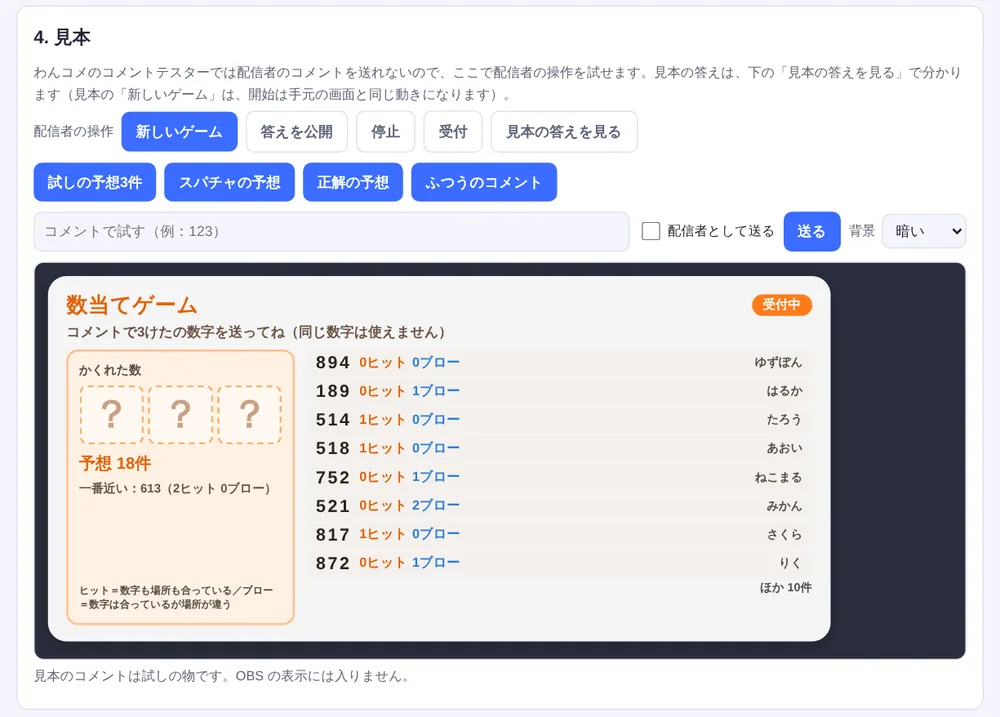Screen dimensions: 1000x717
Task: Send 試しの予想3件 sample guesses
Action: click(94, 182)
